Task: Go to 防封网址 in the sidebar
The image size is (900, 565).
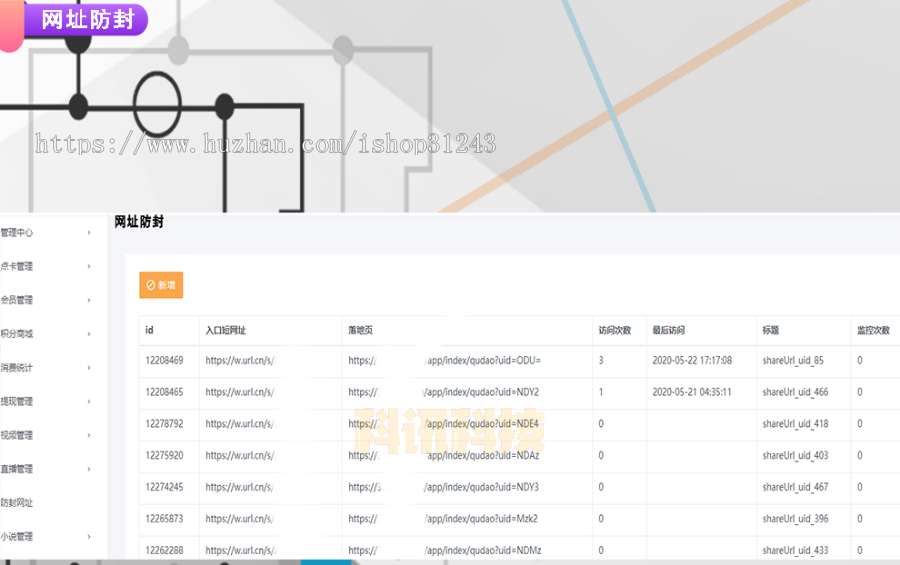Action: pyautogui.click(x=18, y=503)
